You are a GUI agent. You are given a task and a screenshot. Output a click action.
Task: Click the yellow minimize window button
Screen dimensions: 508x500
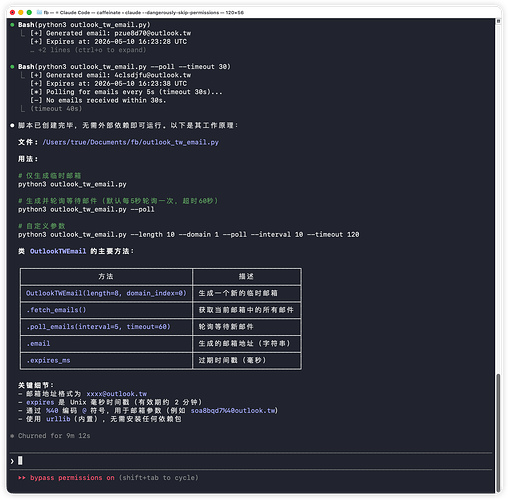21,12
